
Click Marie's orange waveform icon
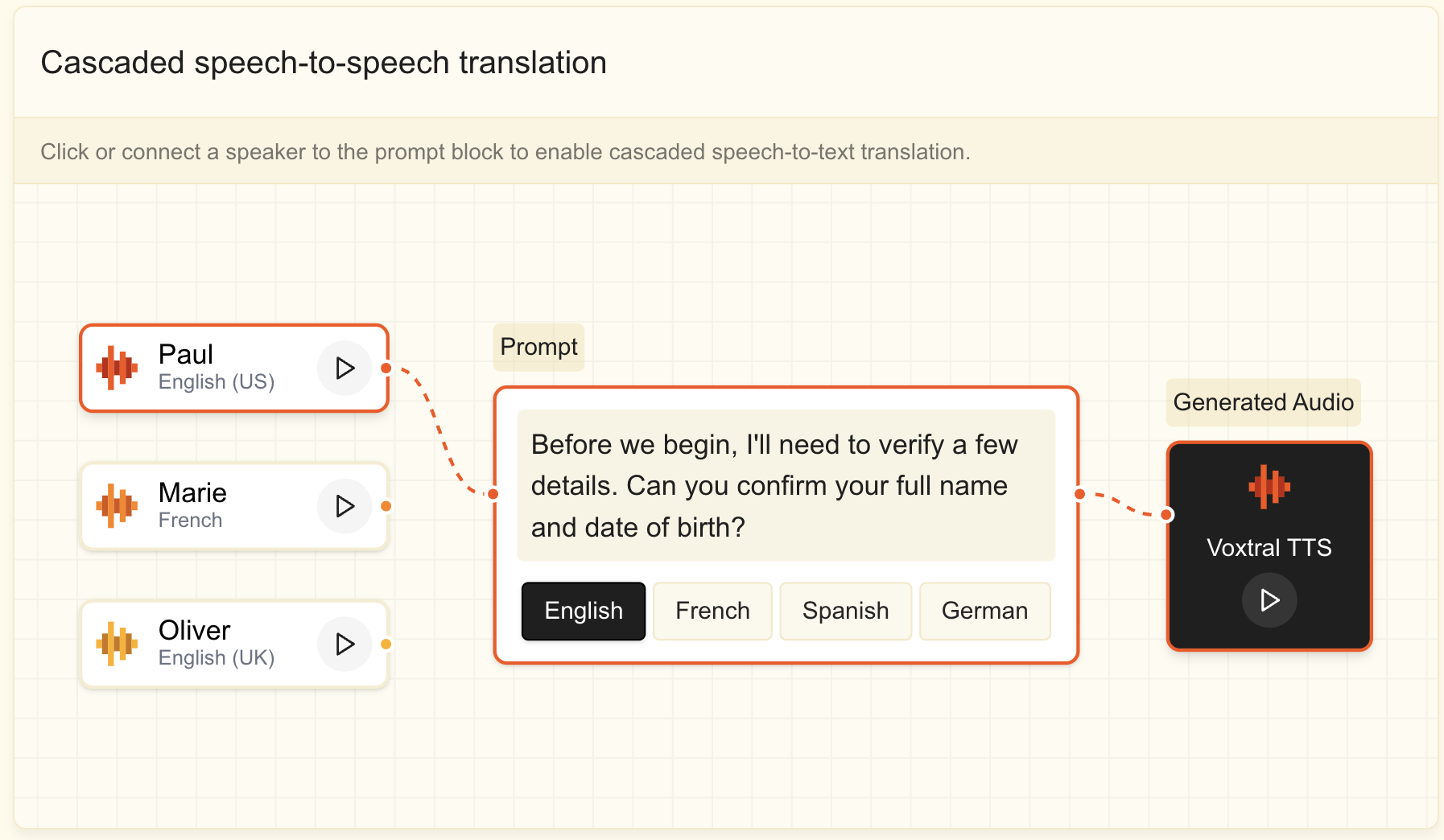coord(117,506)
